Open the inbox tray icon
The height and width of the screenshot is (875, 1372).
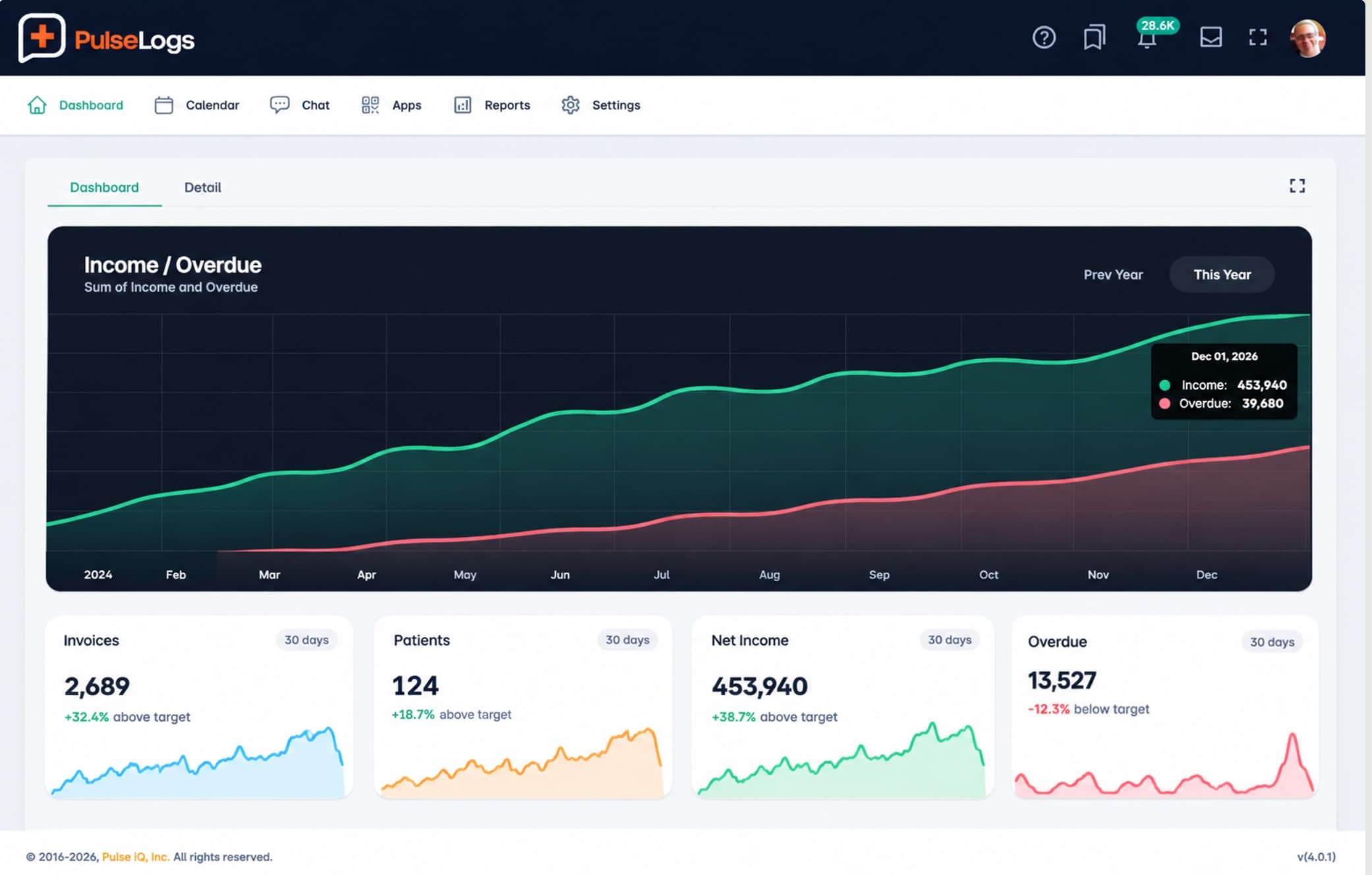[x=1211, y=38]
